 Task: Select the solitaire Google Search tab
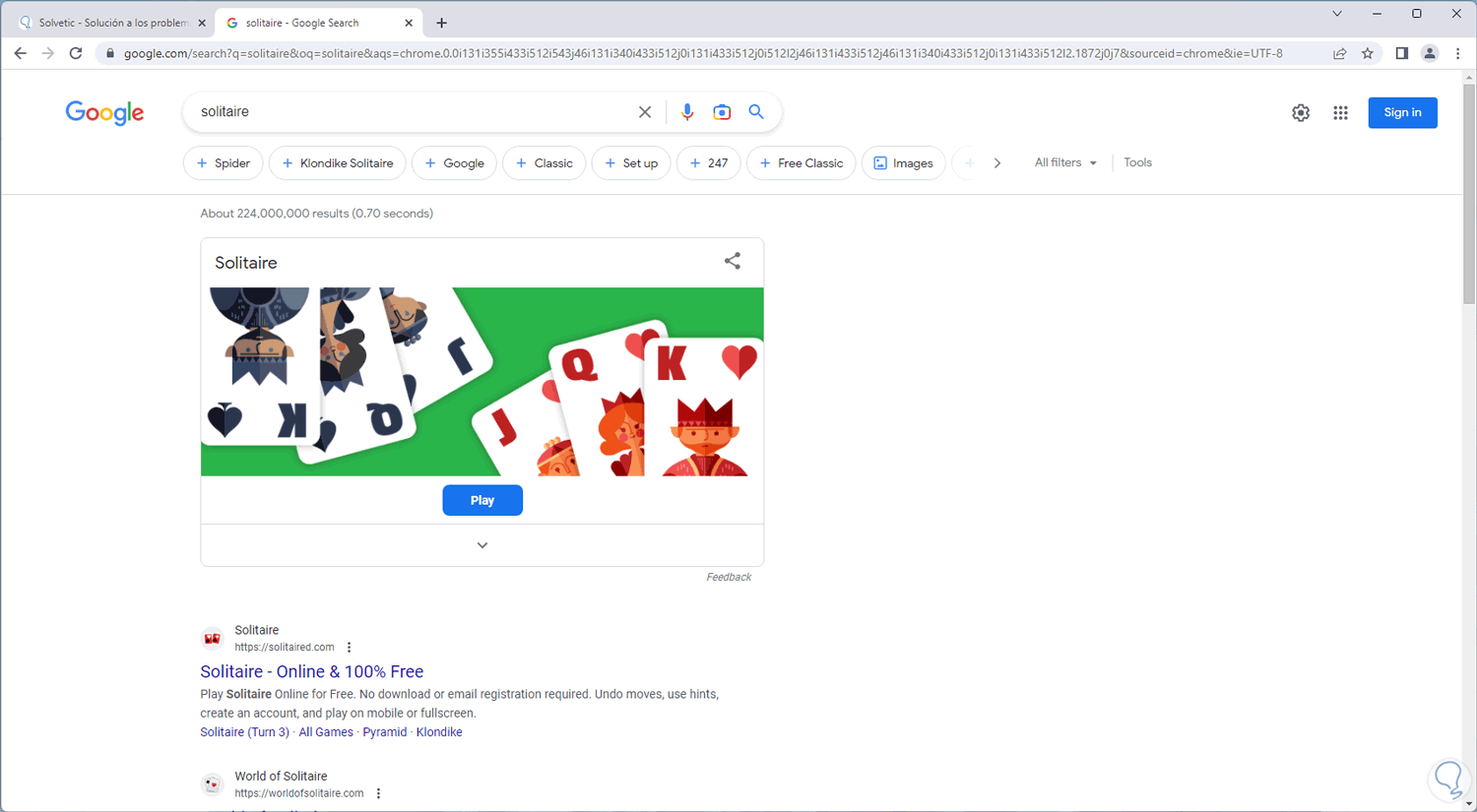(318, 23)
